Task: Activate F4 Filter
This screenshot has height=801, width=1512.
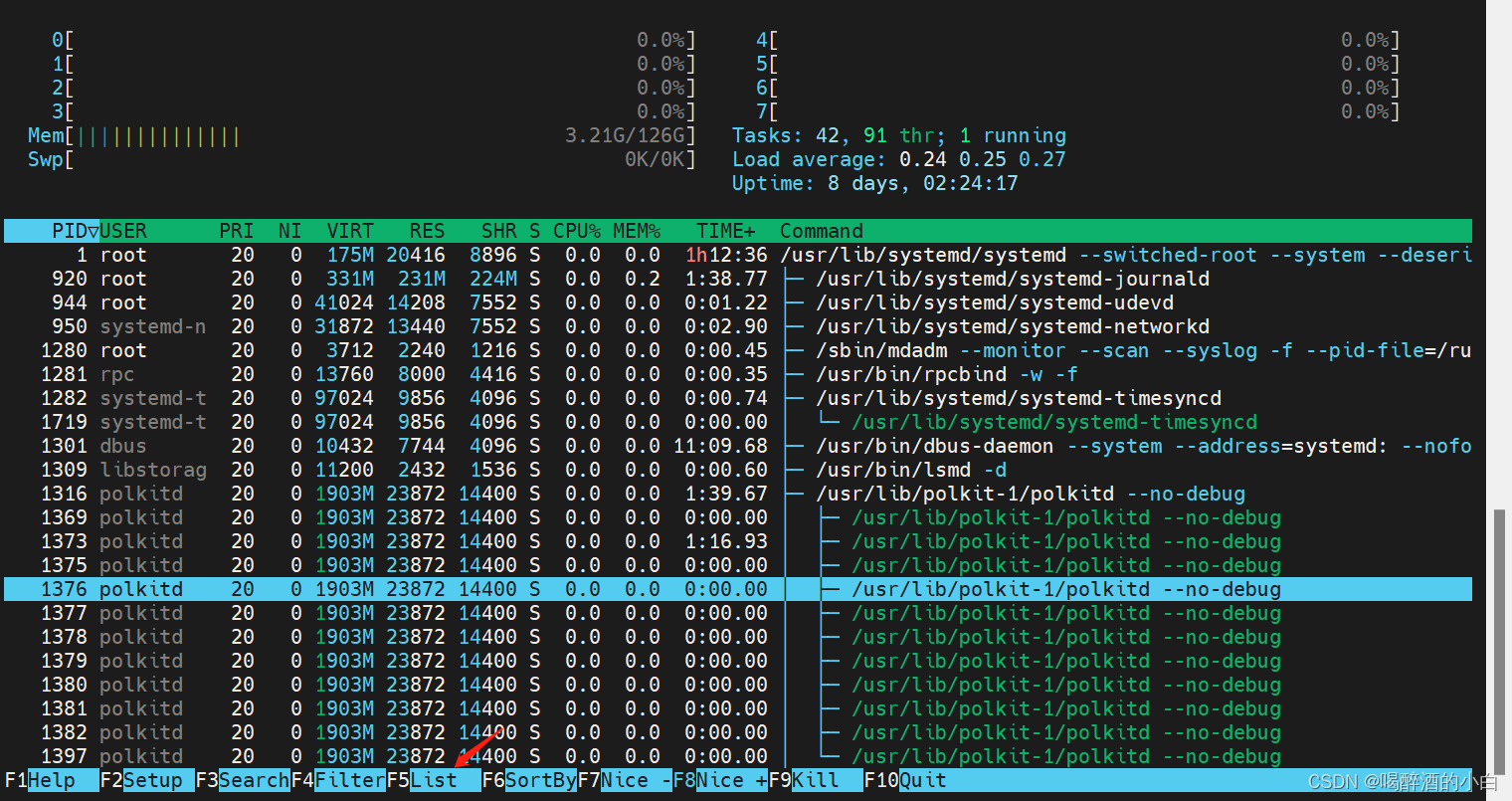Action: tap(338, 780)
